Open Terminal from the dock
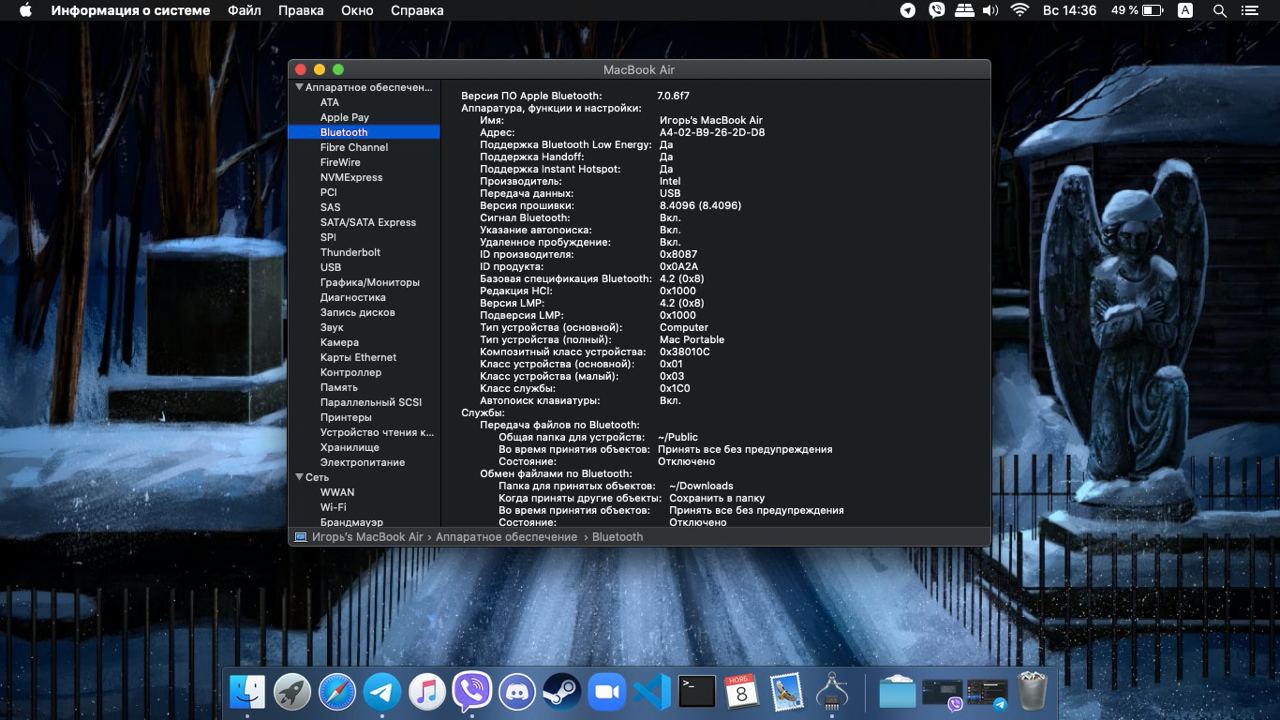Screen dimensions: 1280x720 point(697,691)
